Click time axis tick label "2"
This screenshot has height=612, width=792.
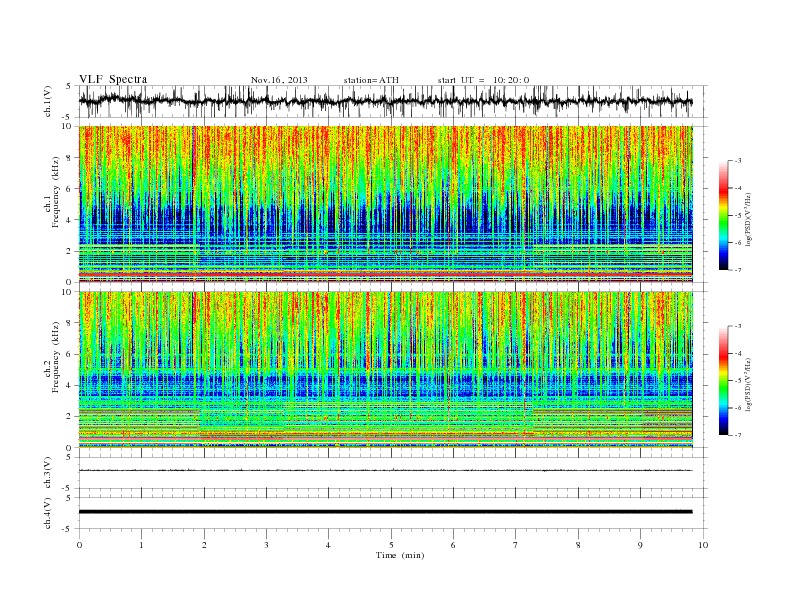204,545
